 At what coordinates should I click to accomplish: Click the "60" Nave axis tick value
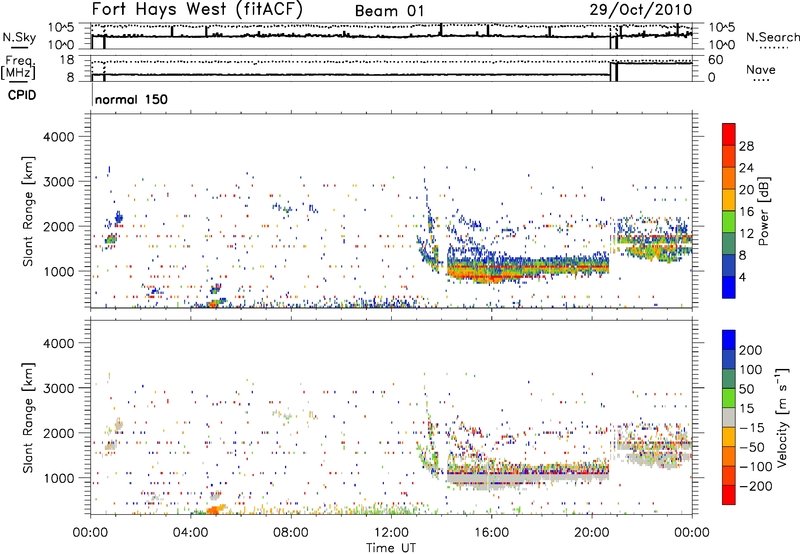[715, 60]
